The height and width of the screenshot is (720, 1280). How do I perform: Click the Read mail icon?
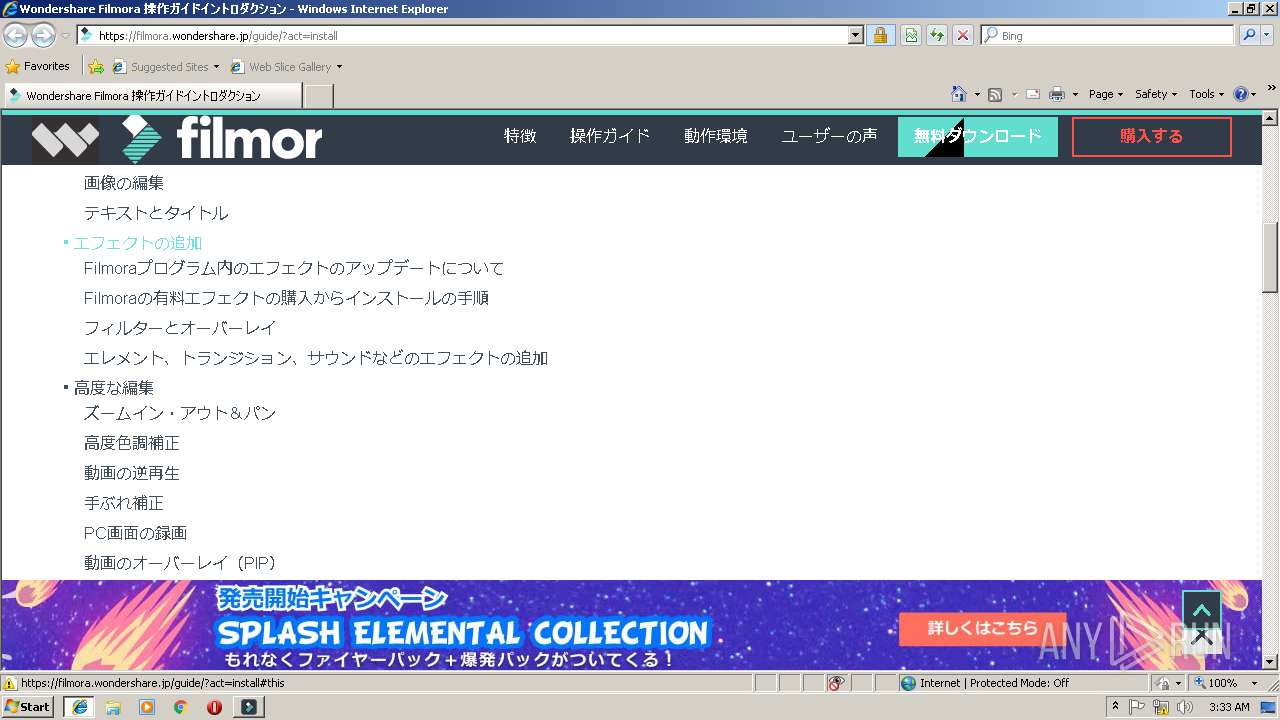coord(1033,94)
